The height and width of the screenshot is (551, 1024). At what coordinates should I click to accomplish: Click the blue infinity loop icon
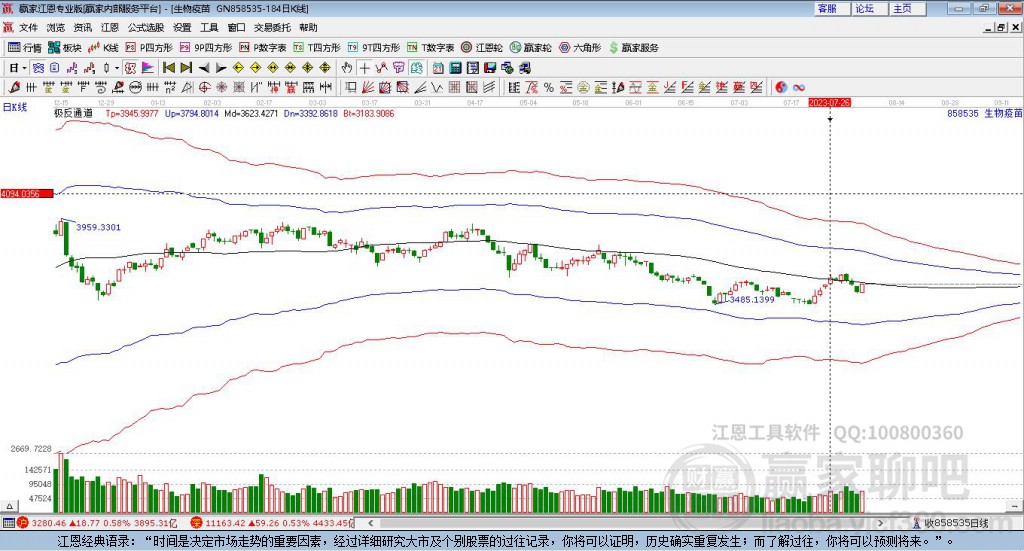(x=799, y=87)
